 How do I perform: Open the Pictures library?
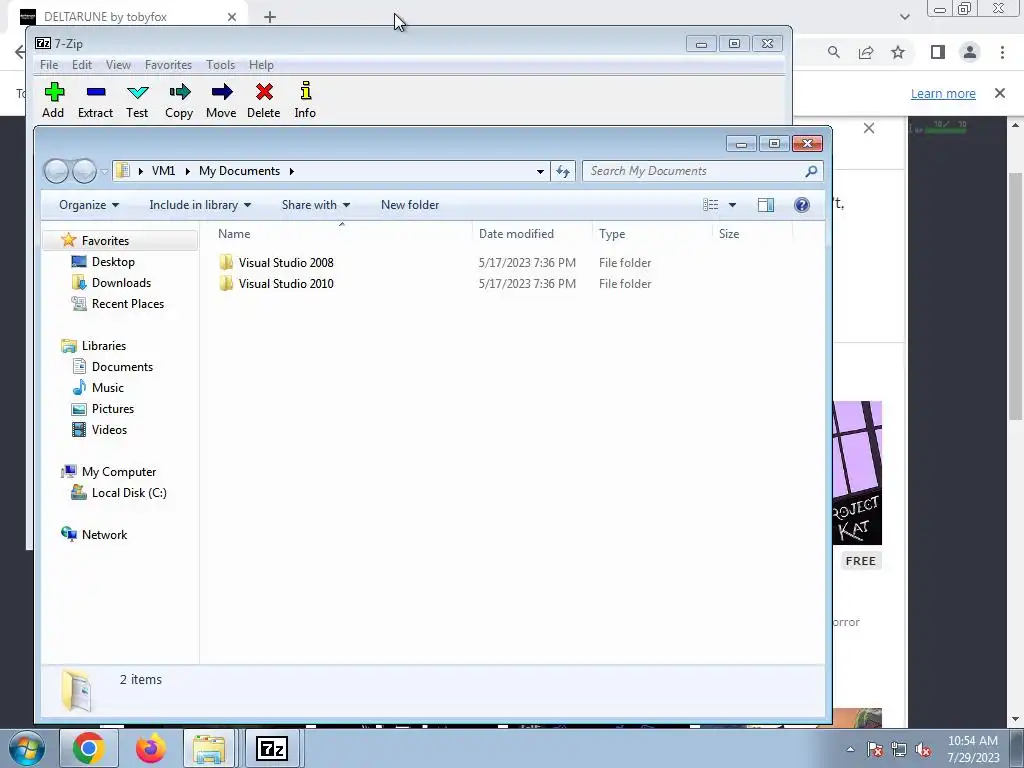113,409
